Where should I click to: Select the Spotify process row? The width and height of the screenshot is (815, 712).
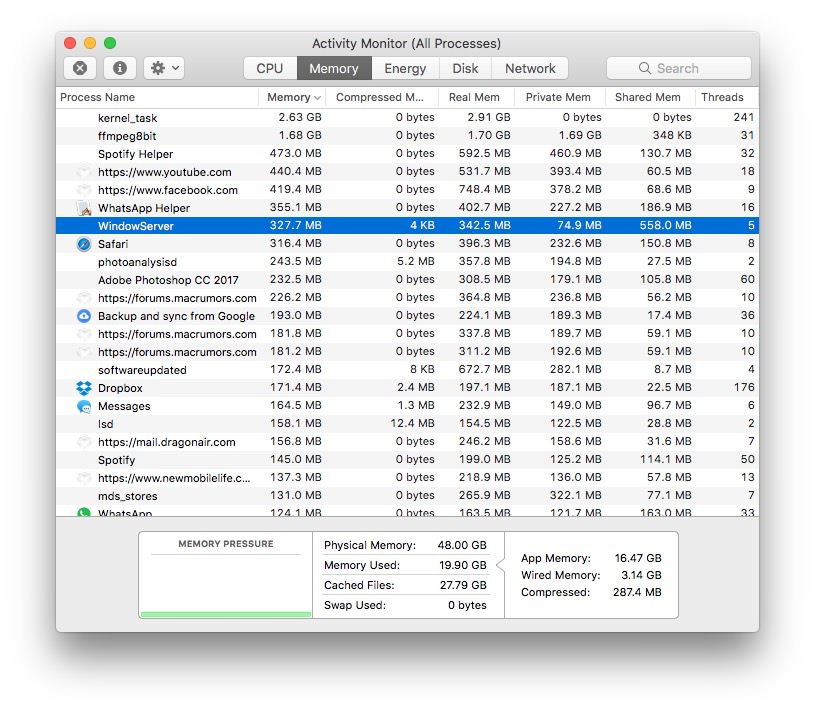click(407, 459)
